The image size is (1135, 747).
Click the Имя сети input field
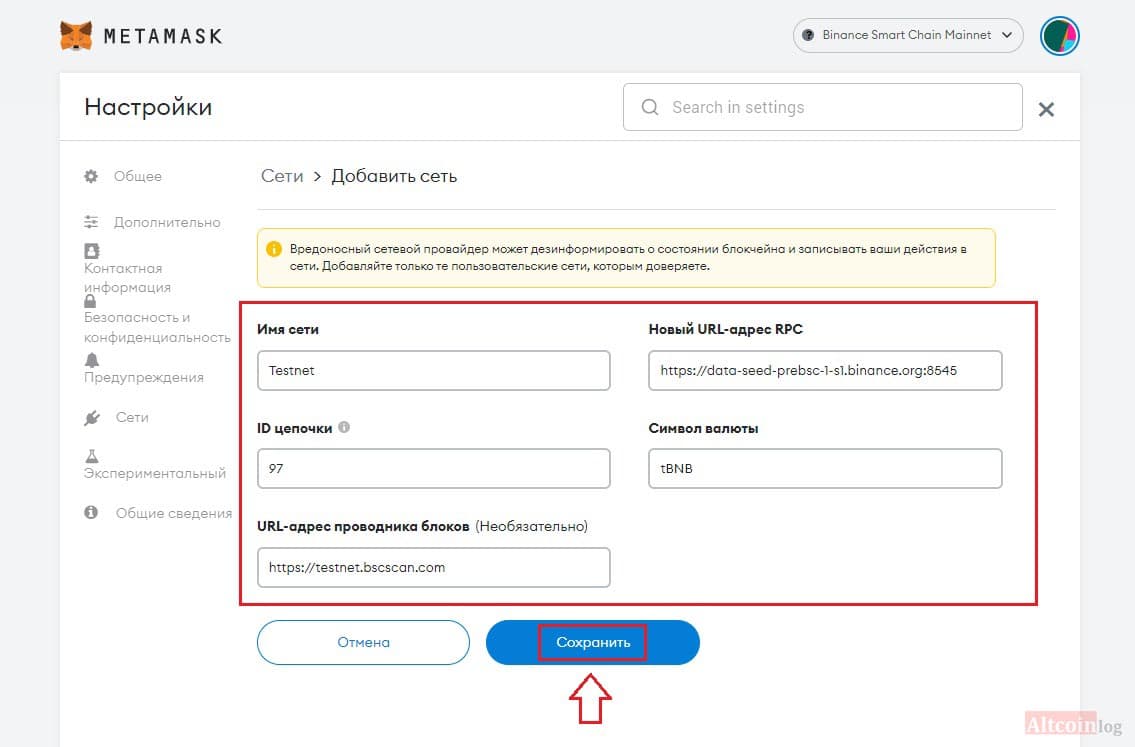click(434, 371)
